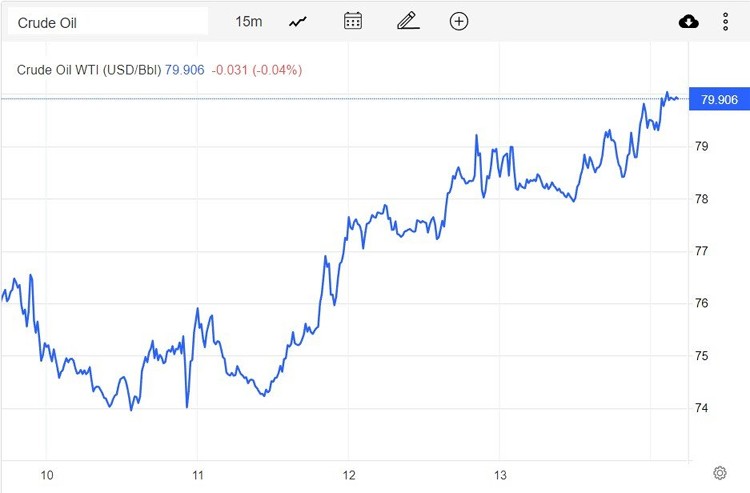Open the three-dot more options menu
This screenshot has width=750, height=493.
(726, 21)
